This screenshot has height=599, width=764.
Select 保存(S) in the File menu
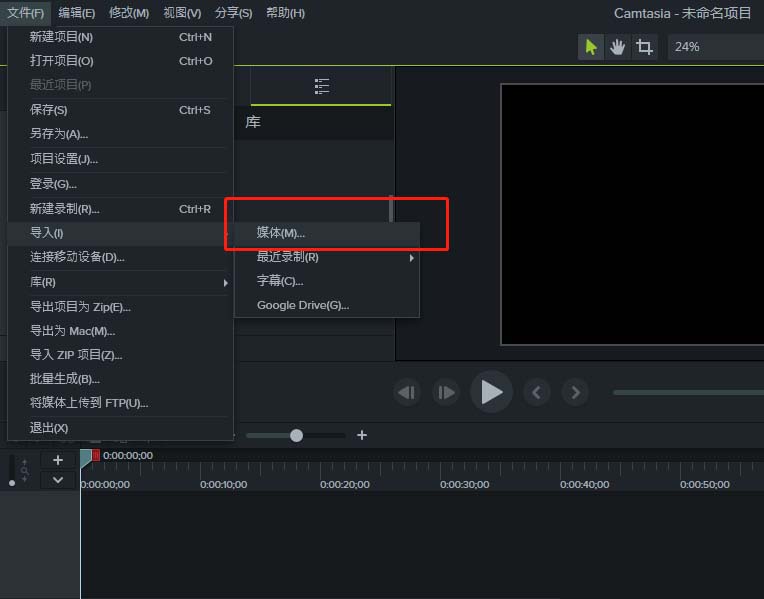pos(49,110)
